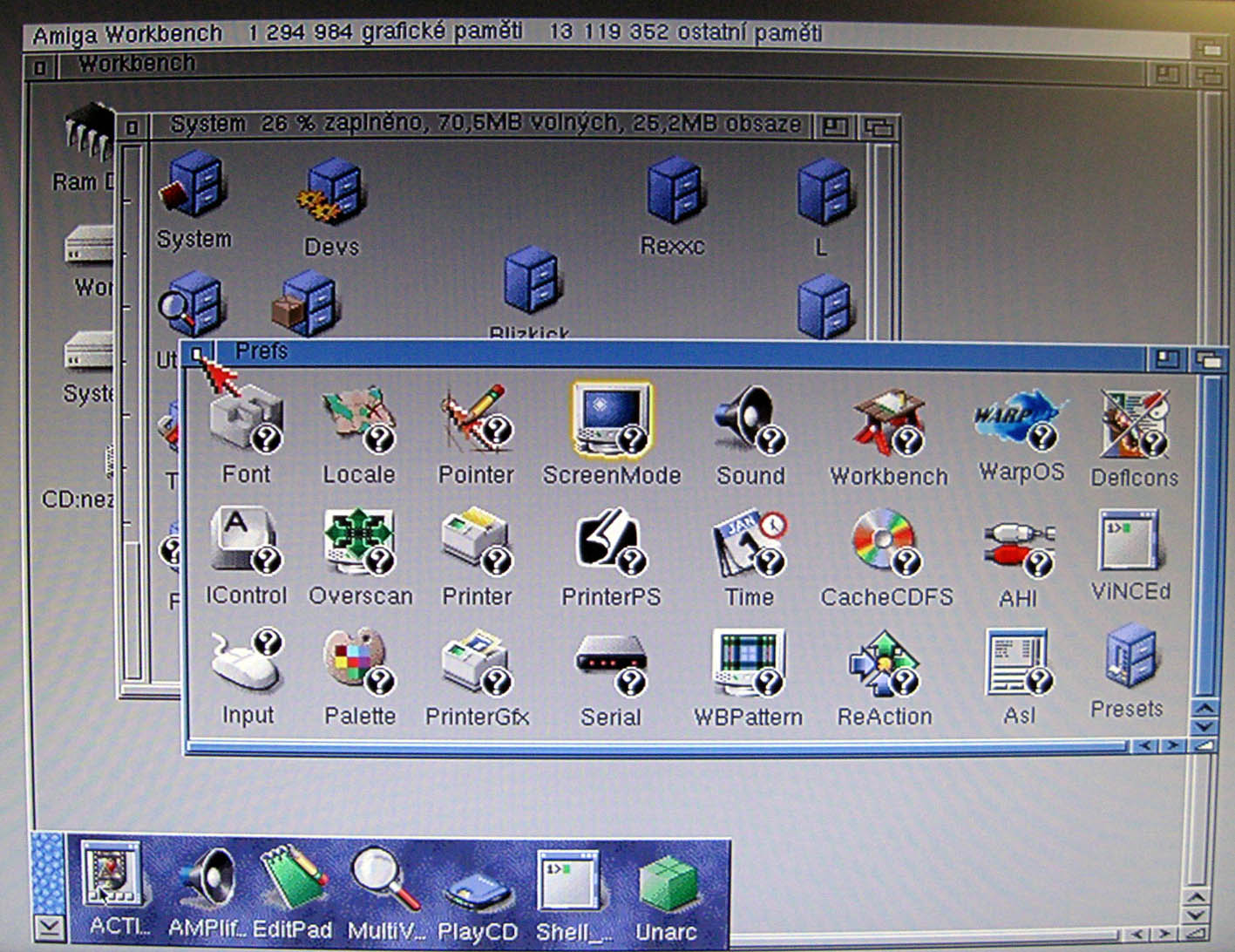Screen dimensions: 1235x952
Task: Click Prefs window scroll-up arrow
Action: pos(1204,707)
